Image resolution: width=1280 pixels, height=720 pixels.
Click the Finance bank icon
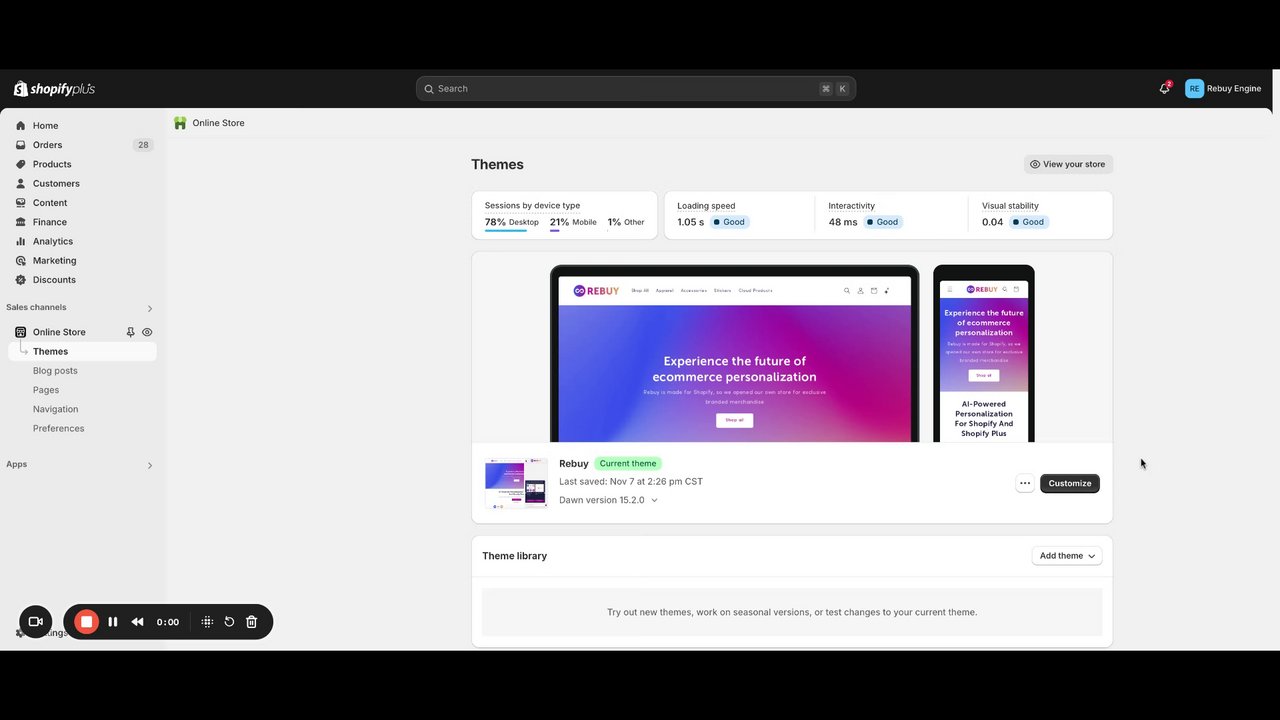tap(20, 222)
